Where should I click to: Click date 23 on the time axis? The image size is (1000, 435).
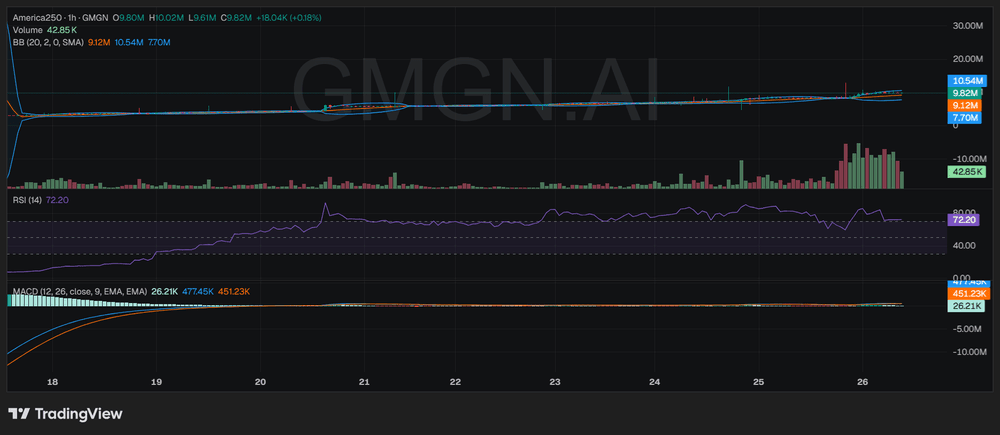point(555,382)
